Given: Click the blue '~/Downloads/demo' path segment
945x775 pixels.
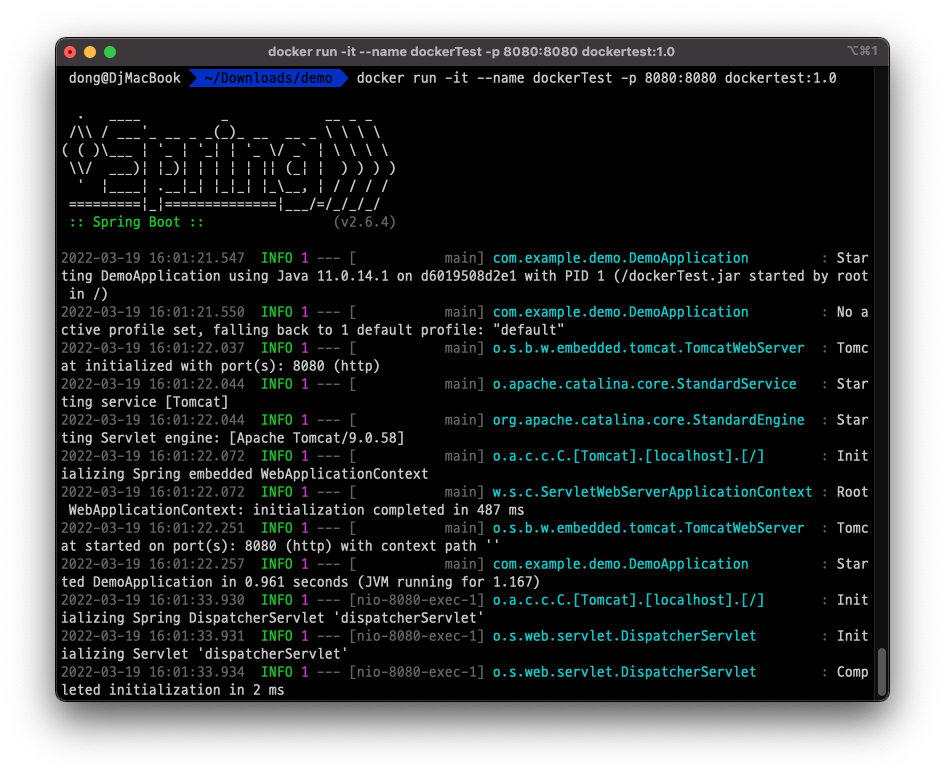Looking at the screenshot, I should pos(269,78).
